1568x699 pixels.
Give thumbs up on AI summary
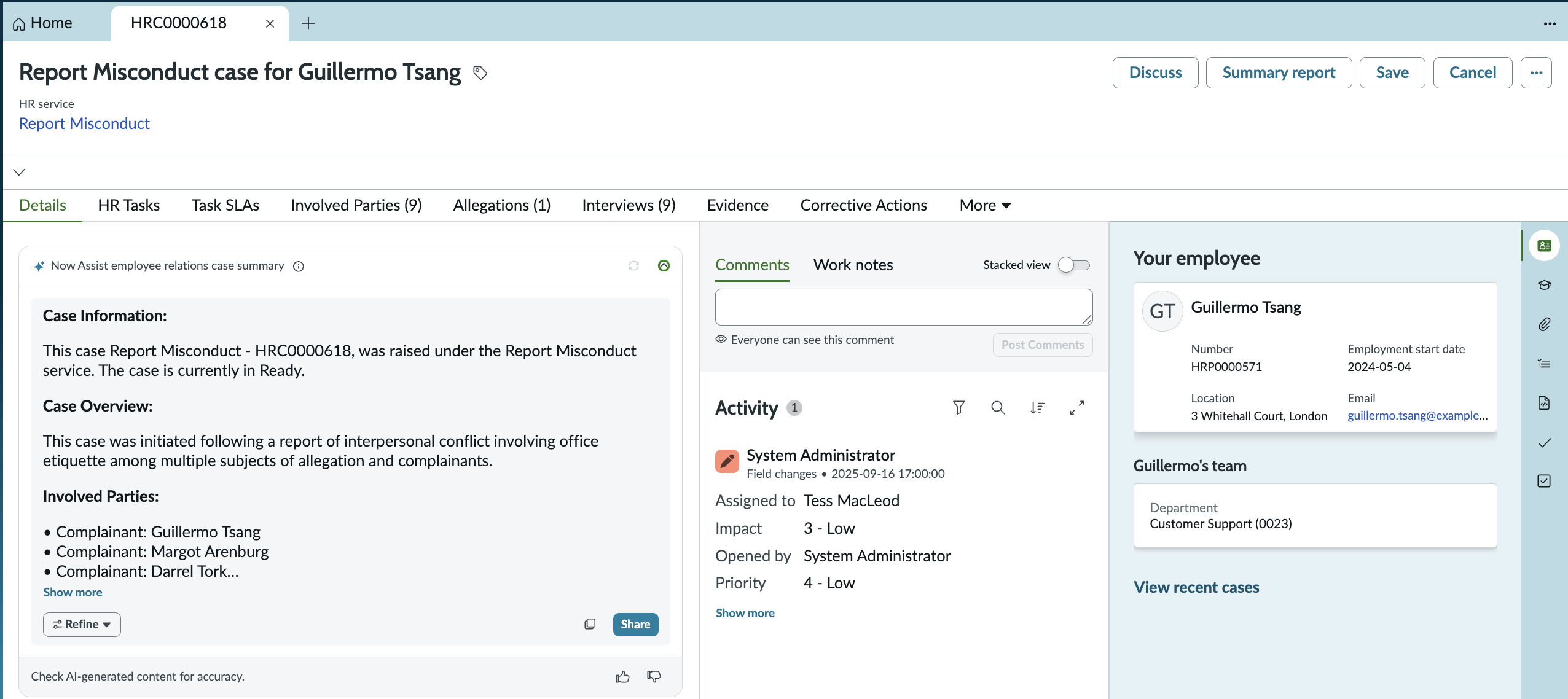[622, 676]
